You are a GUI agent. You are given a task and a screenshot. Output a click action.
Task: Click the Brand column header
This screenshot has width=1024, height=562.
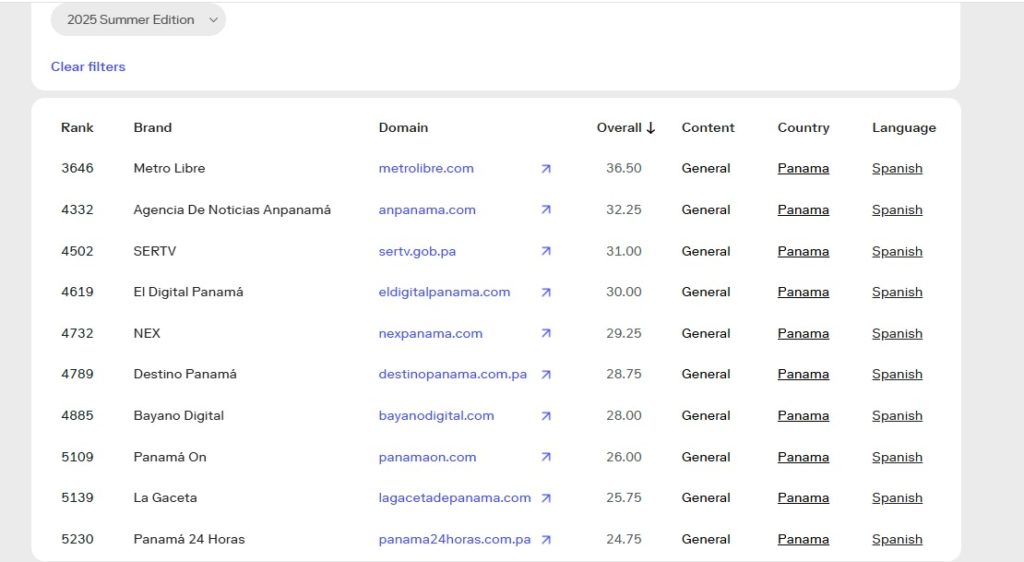(153, 128)
